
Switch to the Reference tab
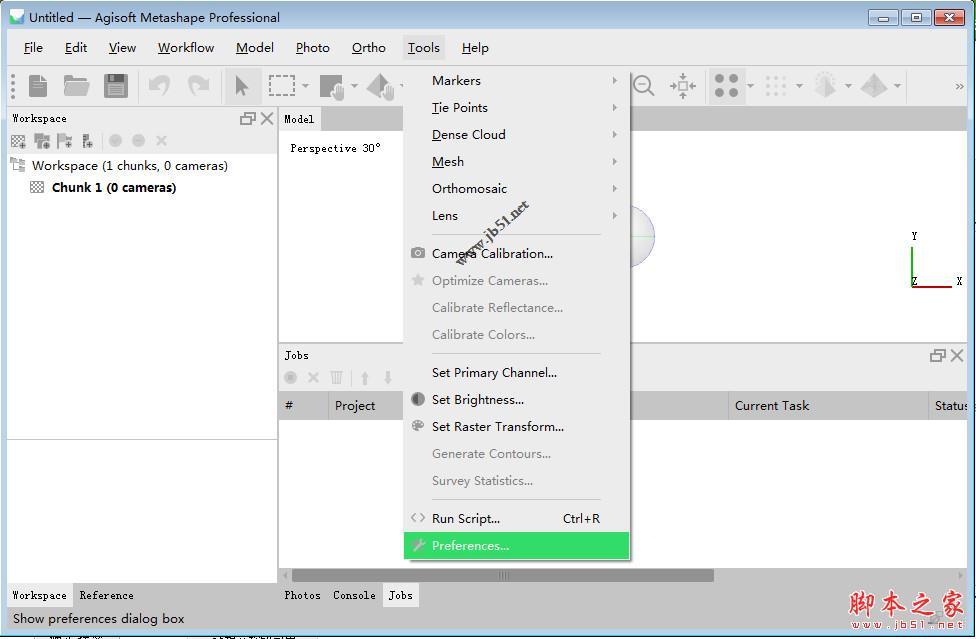106,595
